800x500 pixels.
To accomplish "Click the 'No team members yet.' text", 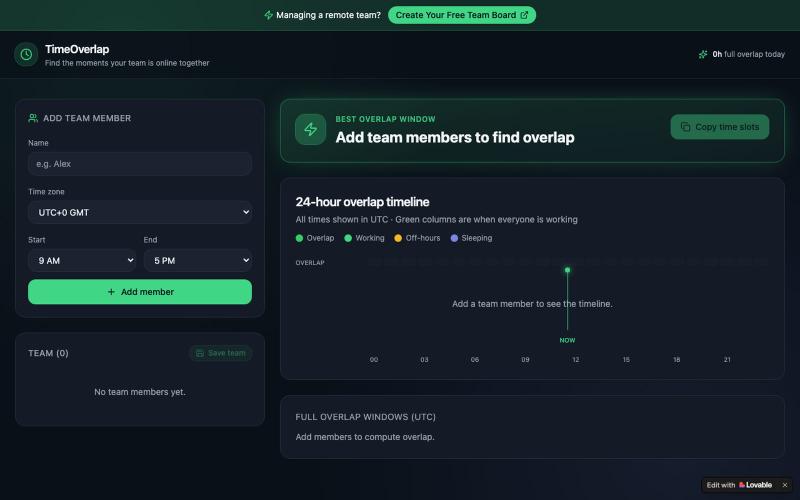I will point(140,392).
